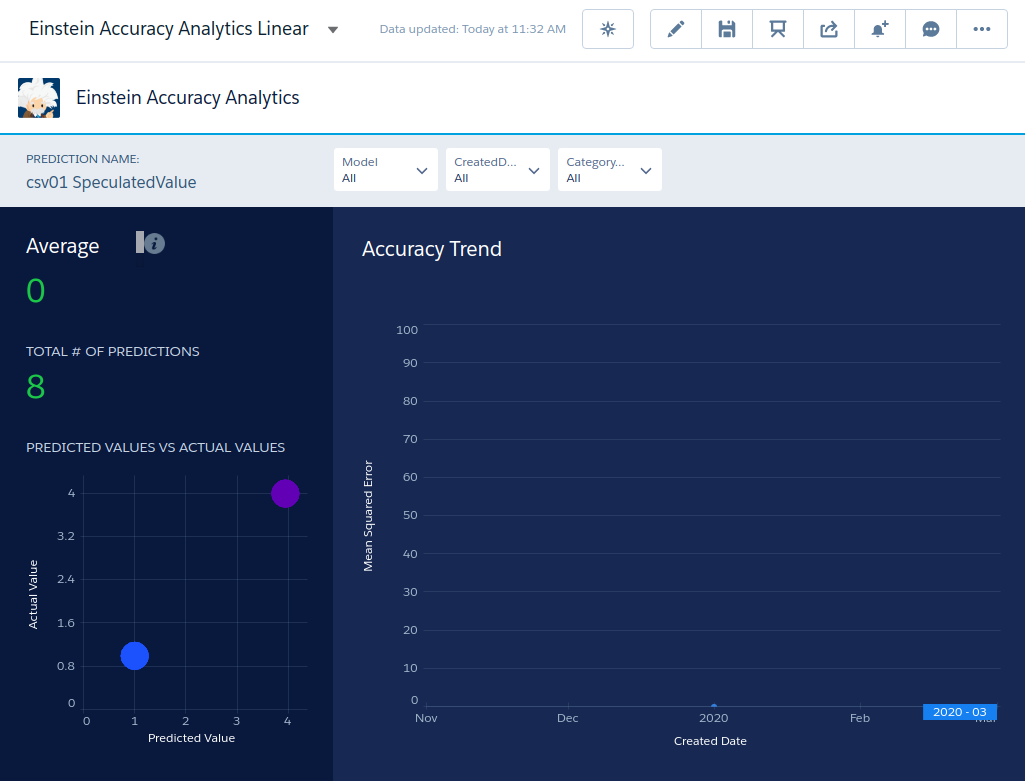Image resolution: width=1025 pixels, height=781 pixels.
Task: Set a notification with the bell icon
Action: 879,29
